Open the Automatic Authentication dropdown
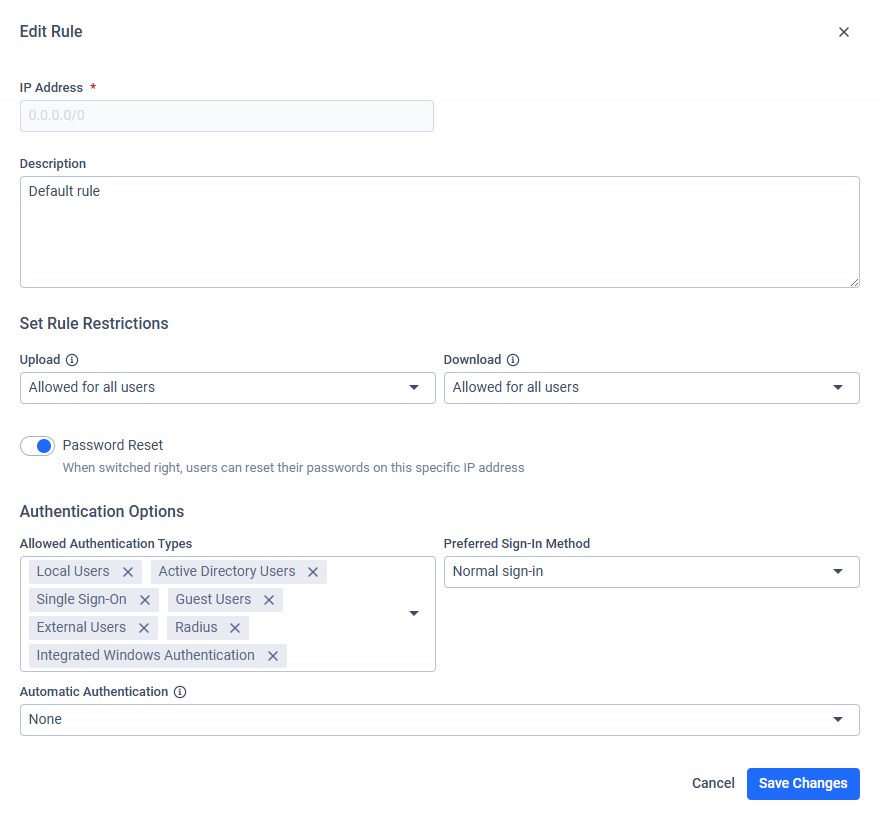The height and width of the screenshot is (816, 880). coord(439,720)
